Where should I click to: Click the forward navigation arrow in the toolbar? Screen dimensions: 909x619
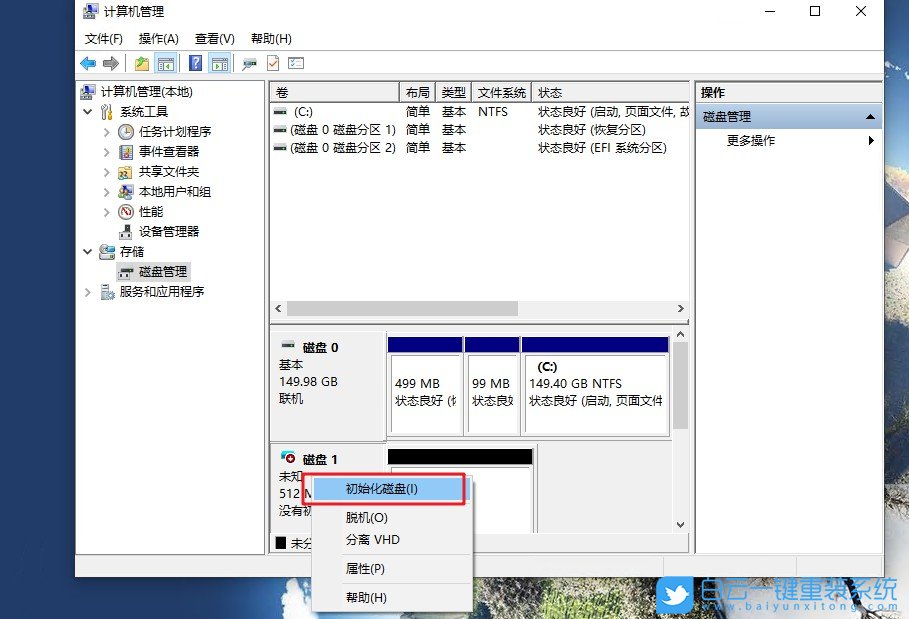tap(111, 62)
